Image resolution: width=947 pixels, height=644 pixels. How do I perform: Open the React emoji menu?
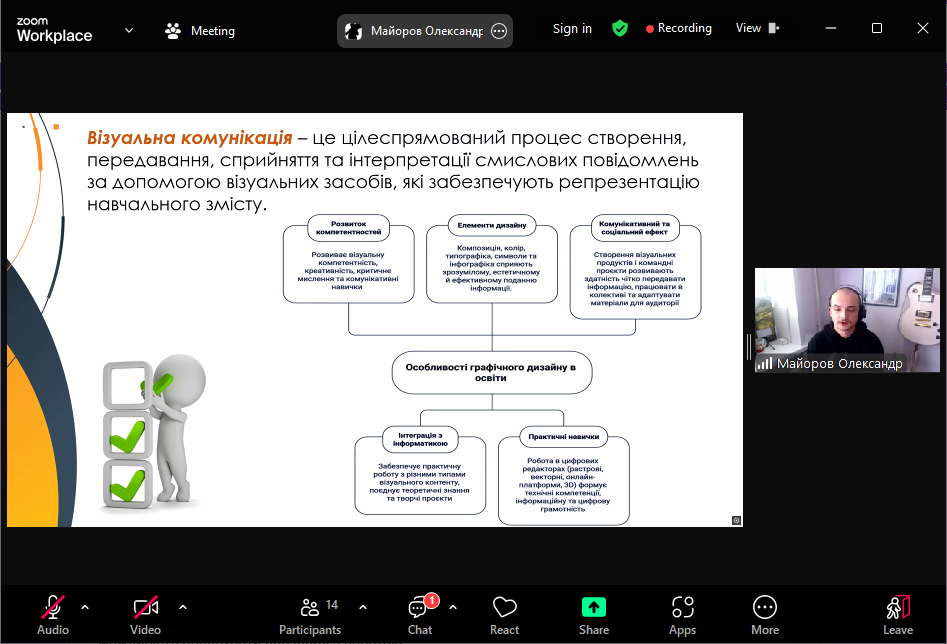(x=504, y=614)
